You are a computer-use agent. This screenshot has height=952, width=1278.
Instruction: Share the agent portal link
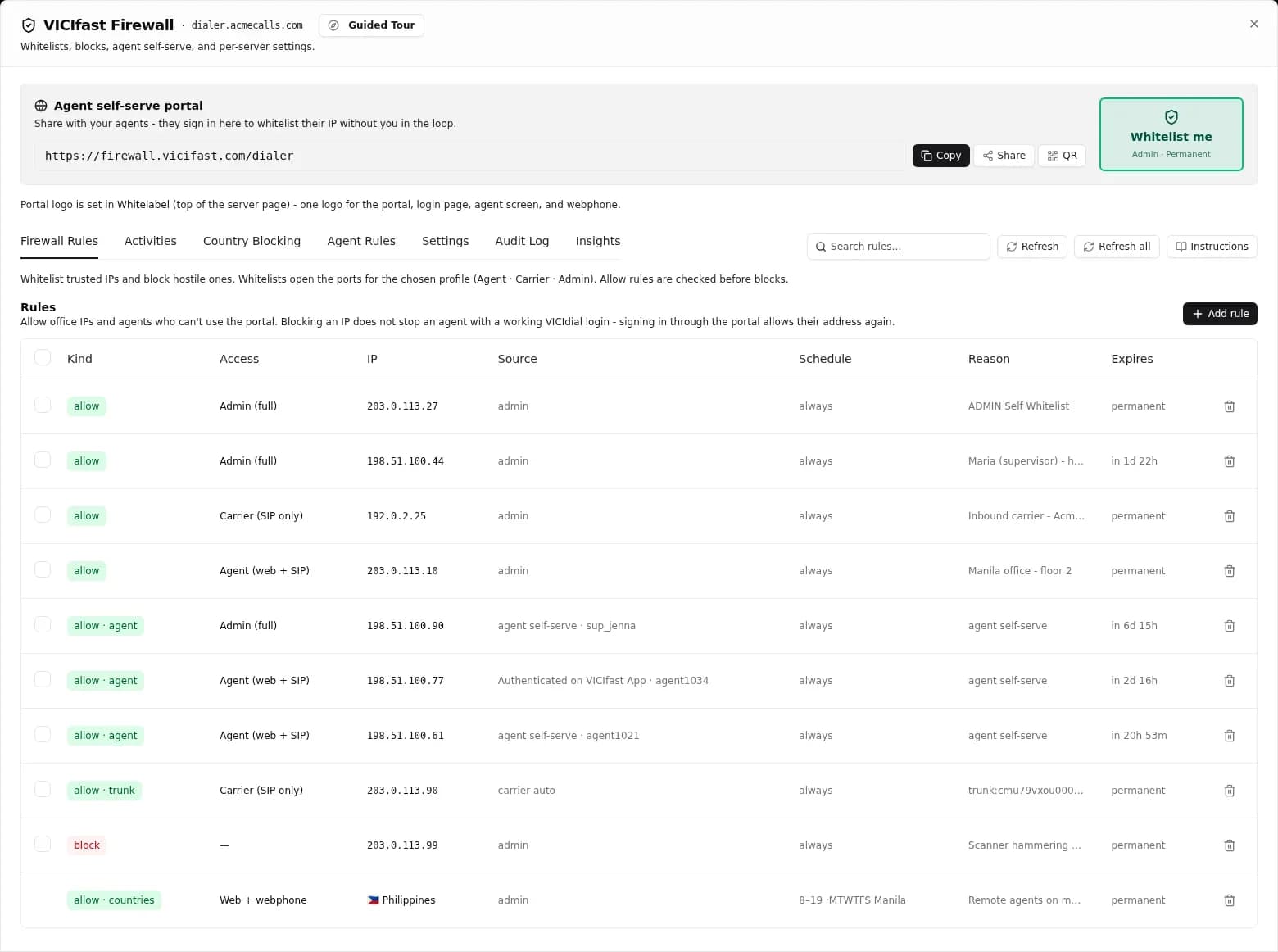point(1004,156)
